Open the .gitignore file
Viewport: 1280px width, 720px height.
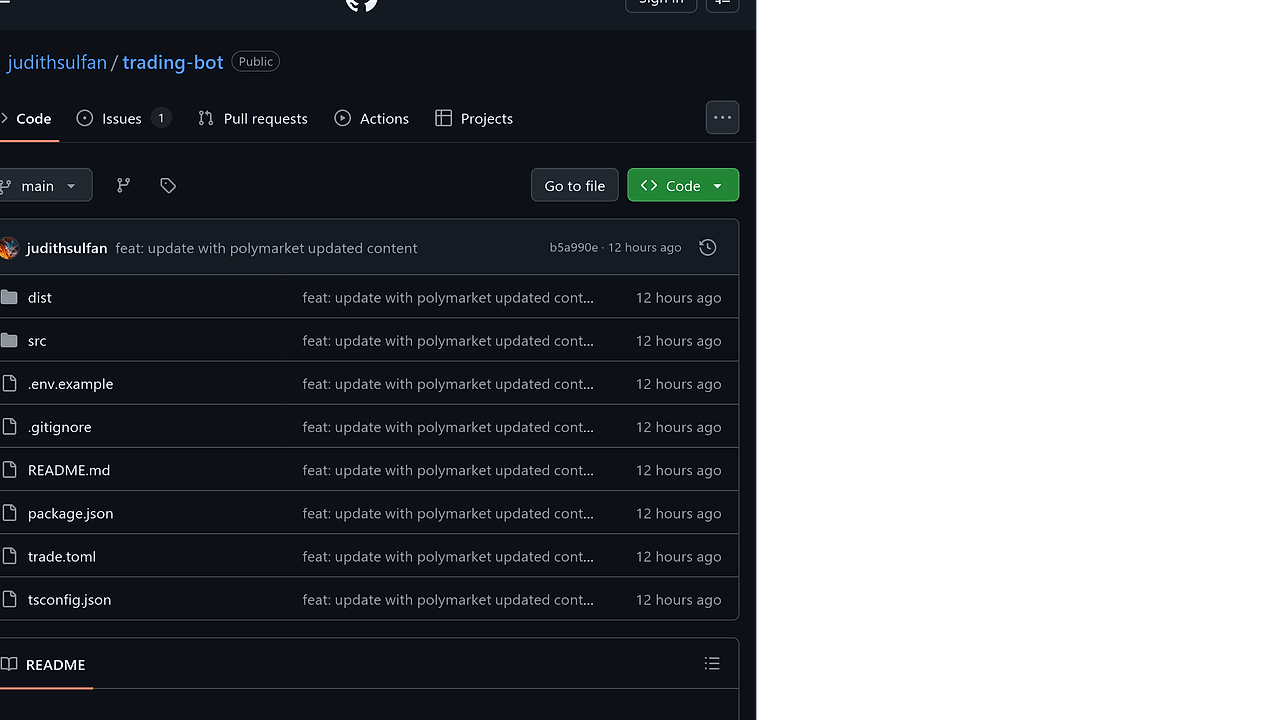click(60, 427)
